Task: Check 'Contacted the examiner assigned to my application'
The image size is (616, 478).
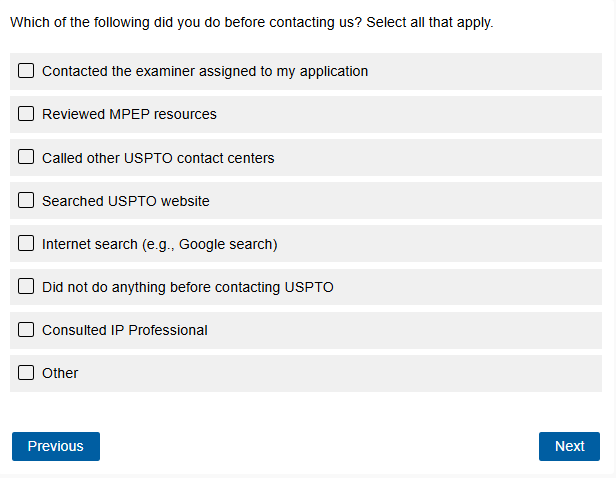Action: [x=26, y=71]
